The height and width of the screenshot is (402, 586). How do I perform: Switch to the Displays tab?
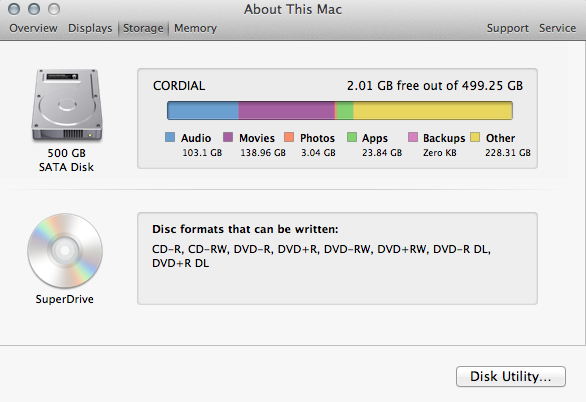point(90,28)
